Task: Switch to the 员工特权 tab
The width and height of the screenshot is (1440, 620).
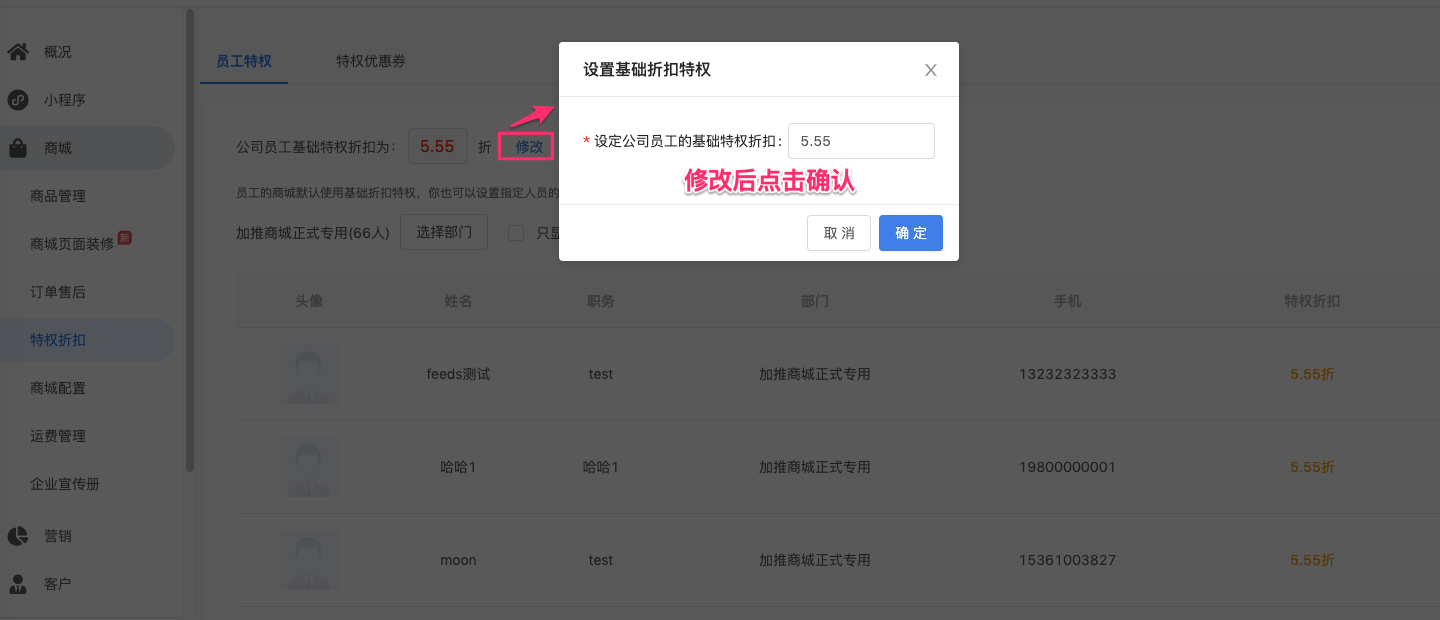Action: (x=244, y=61)
